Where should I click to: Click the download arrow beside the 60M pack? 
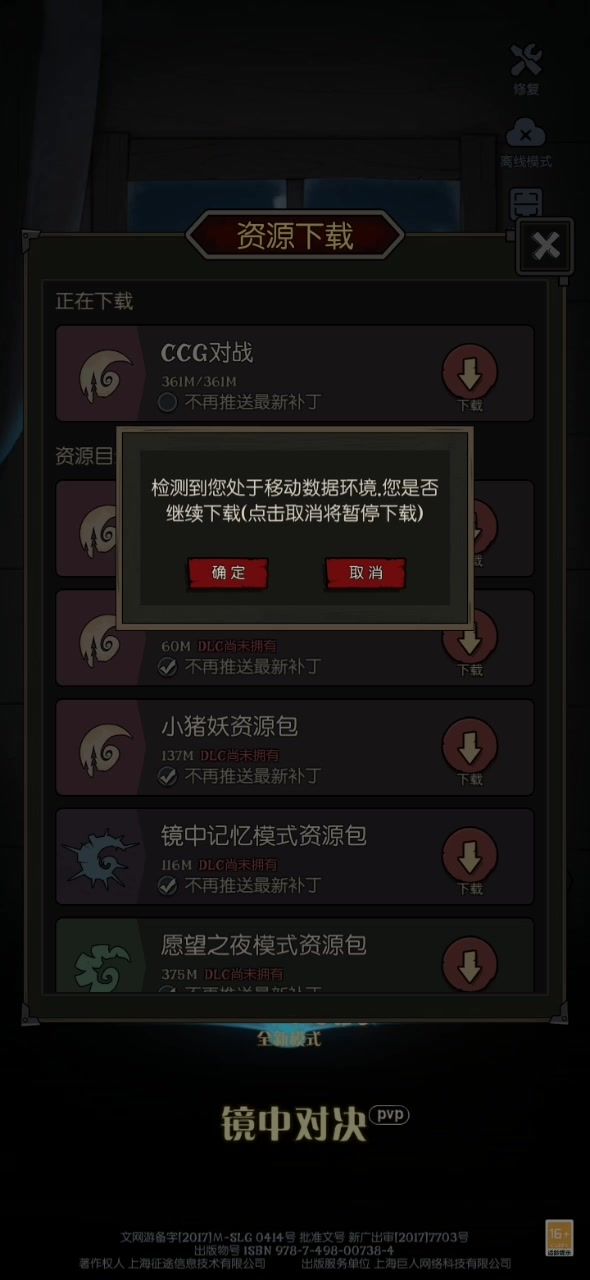click(470, 643)
